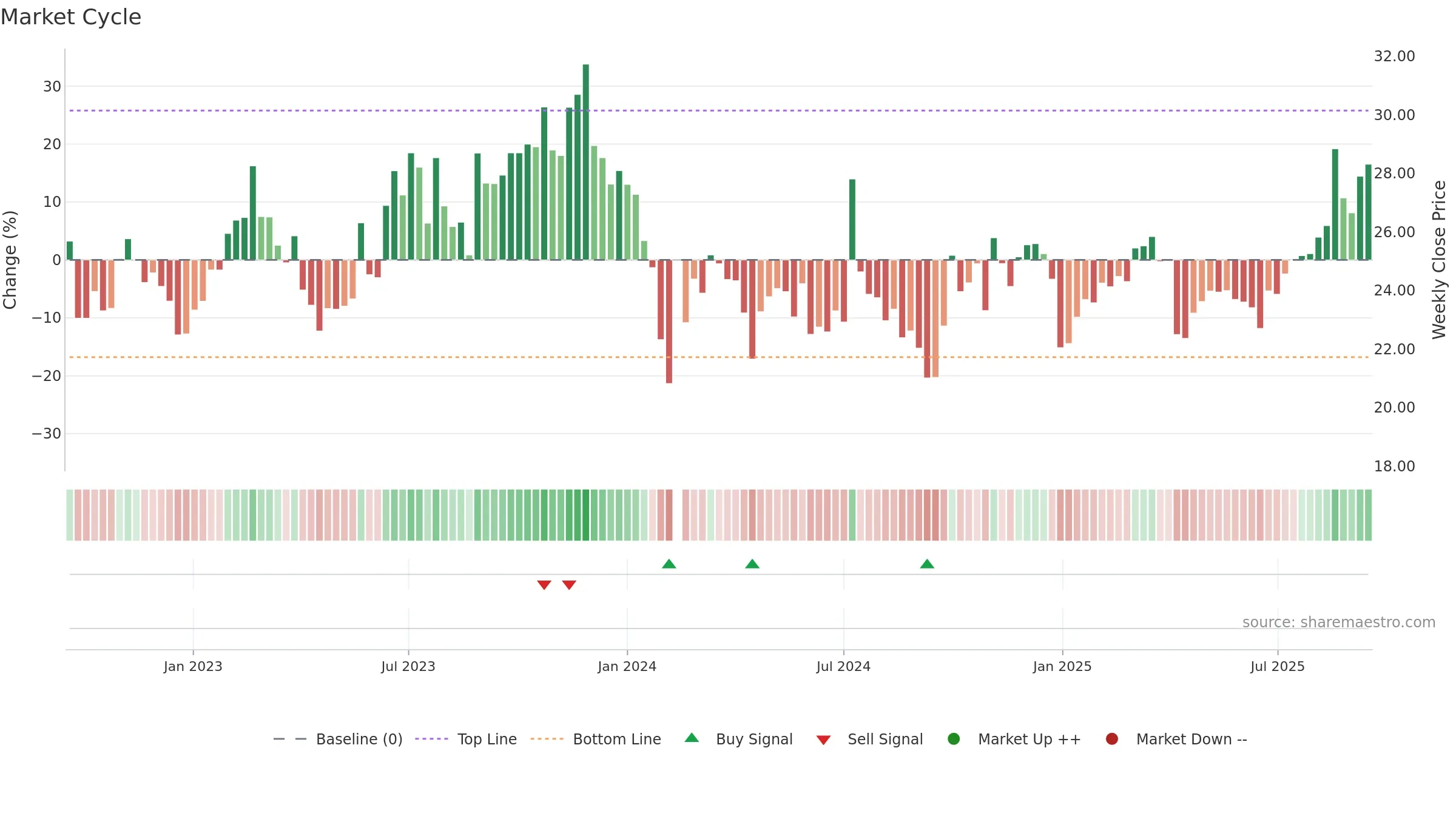Click the 10 tick on Change axis
Screen dimensions: 1456x819
[52, 202]
